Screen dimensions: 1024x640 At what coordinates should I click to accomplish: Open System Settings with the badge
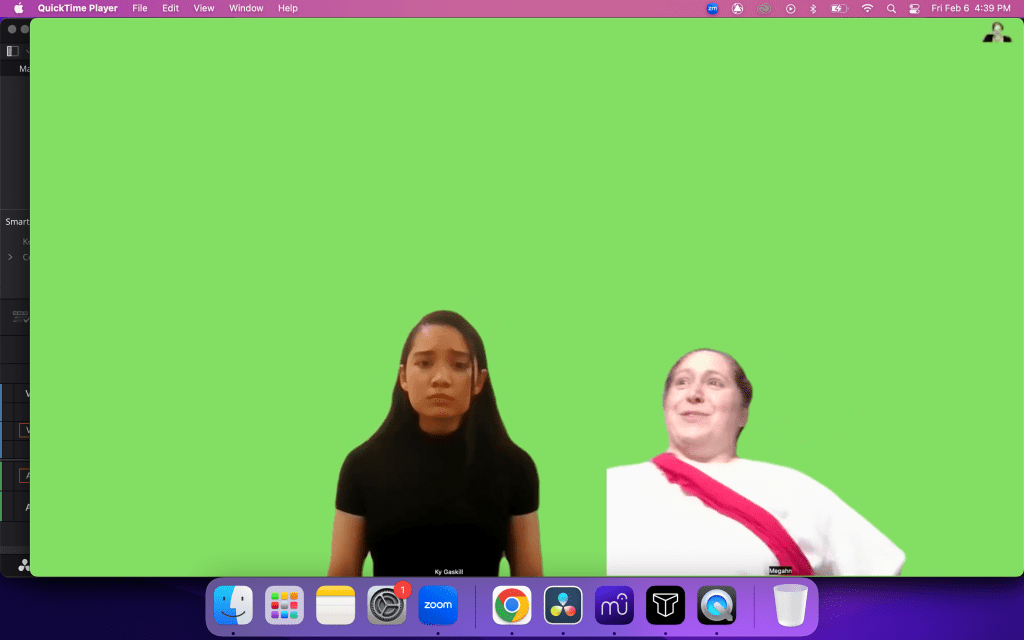tap(387, 605)
